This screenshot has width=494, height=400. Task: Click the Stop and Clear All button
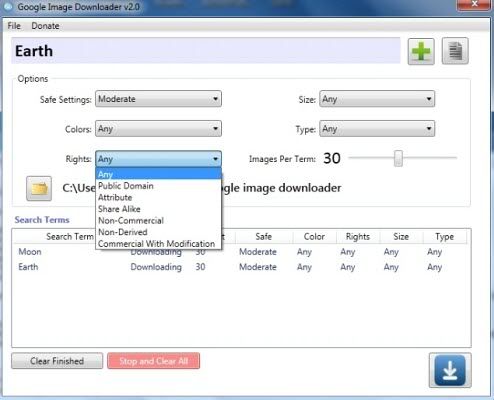(x=154, y=361)
